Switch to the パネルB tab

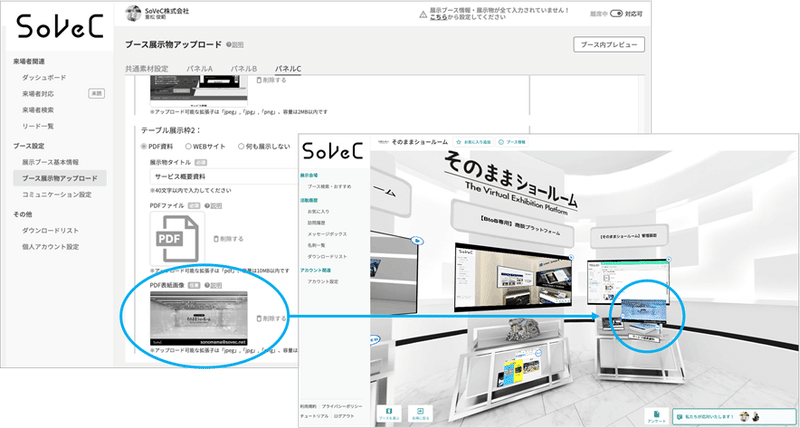coord(244,69)
